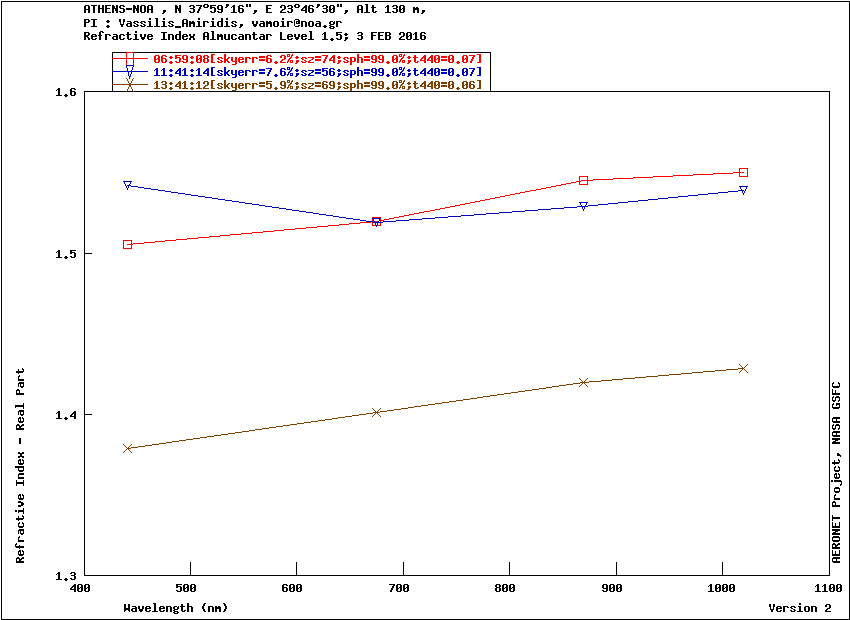This screenshot has width=850, height=620.
Task: Click the 600 tick label on the x-axis
Action: coord(292,588)
